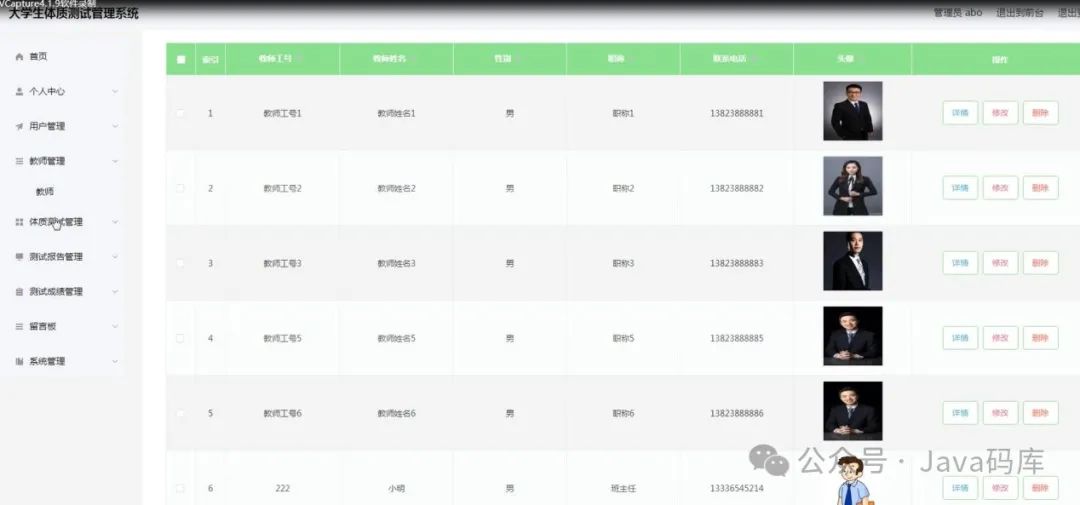Click 修改 button for 教师姓名2
This screenshot has width=1080, height=505.
coord(1000,188)
